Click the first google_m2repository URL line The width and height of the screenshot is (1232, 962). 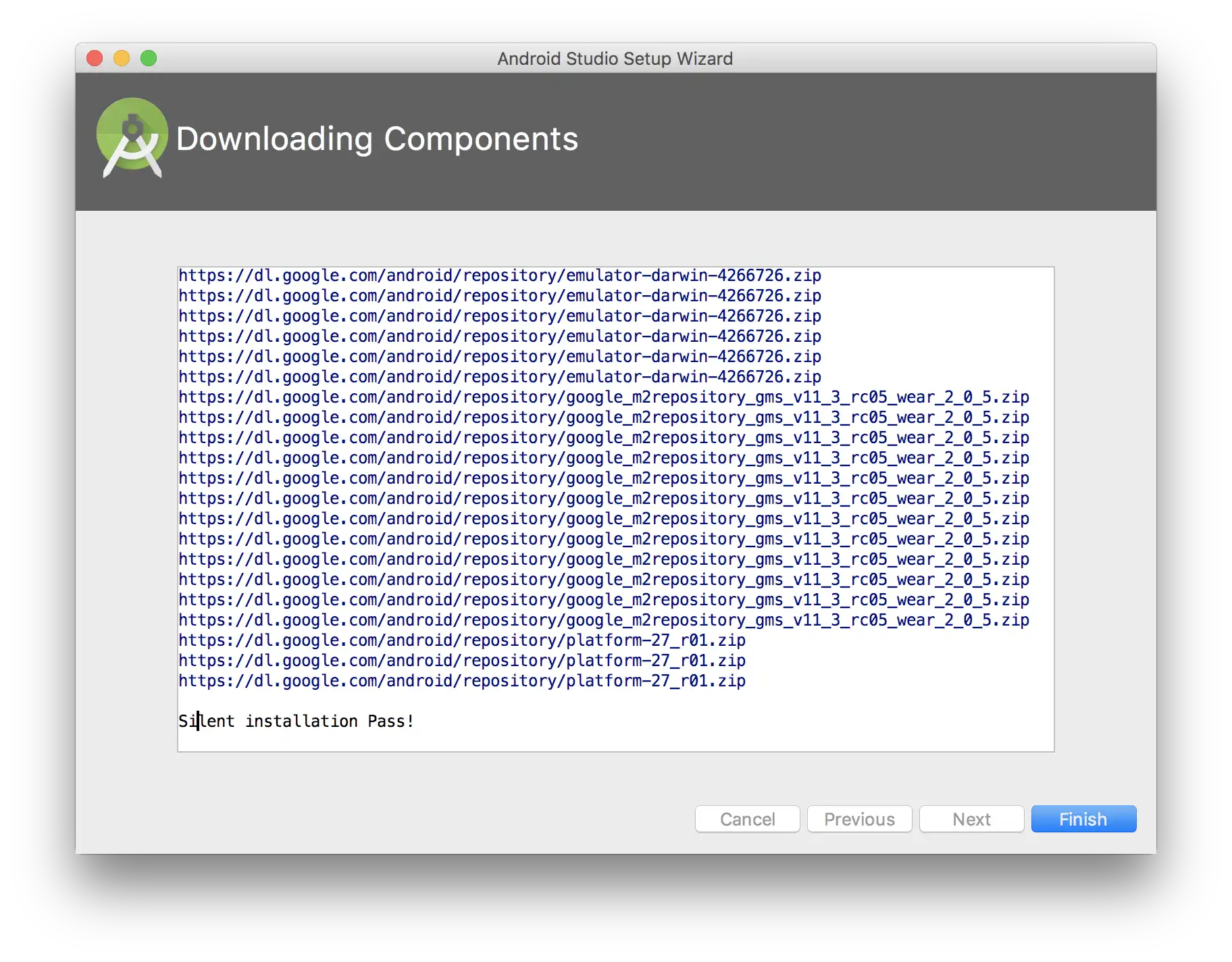click(604, 397)
